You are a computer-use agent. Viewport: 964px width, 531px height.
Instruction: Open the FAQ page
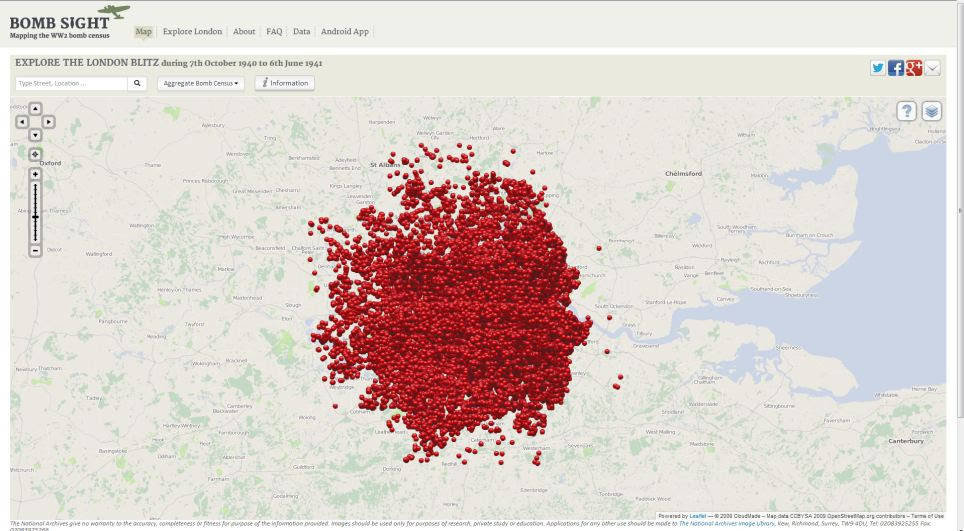(274, 31)
